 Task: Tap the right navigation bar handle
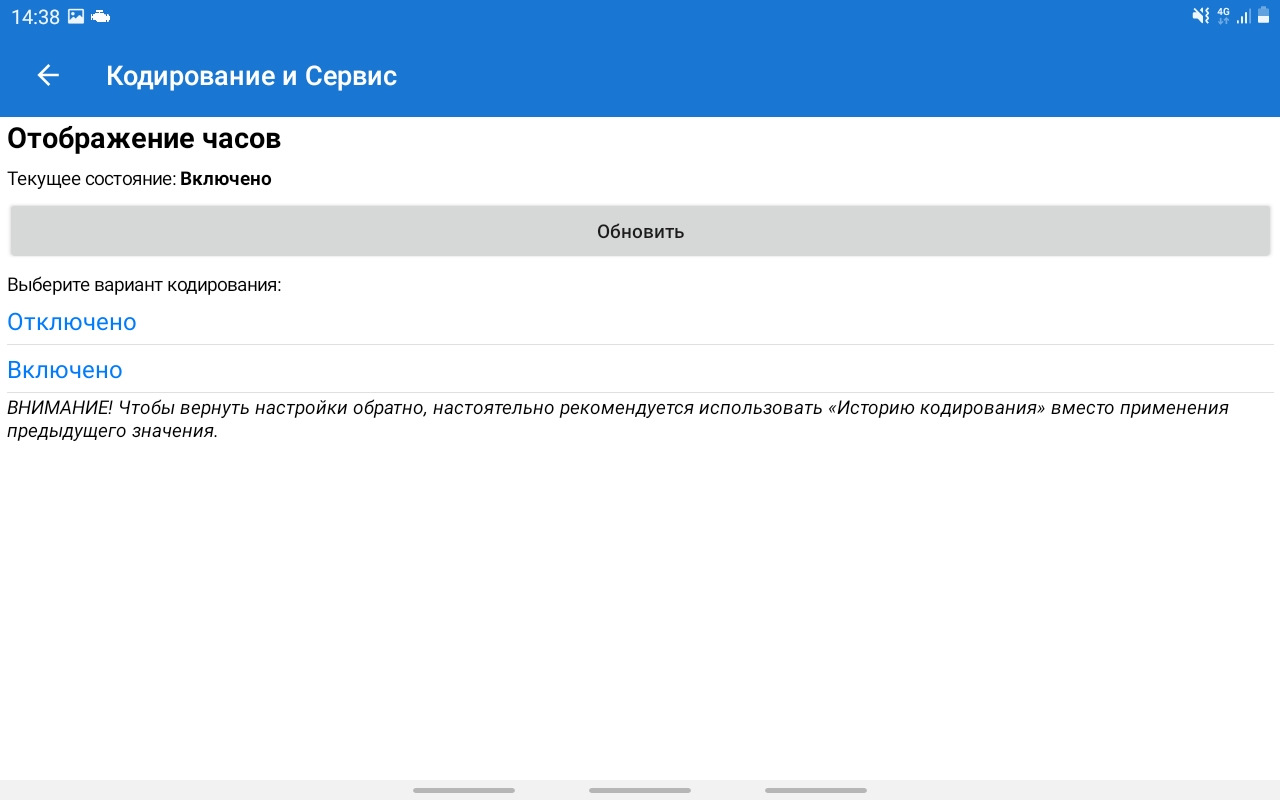[x=816, y=790]
